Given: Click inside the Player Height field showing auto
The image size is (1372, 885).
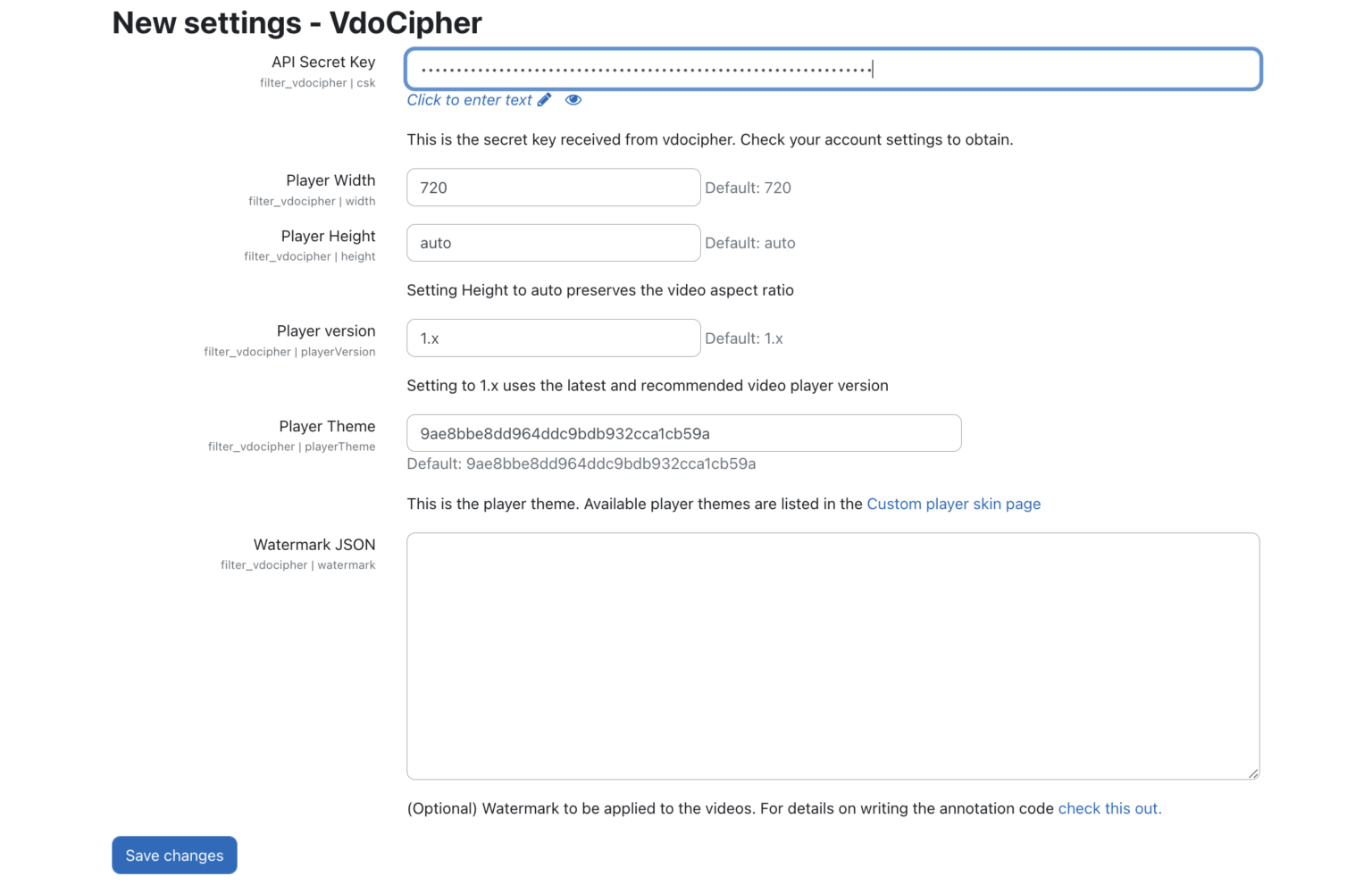Looking at the screenshot, I should [x=552, y=242].
